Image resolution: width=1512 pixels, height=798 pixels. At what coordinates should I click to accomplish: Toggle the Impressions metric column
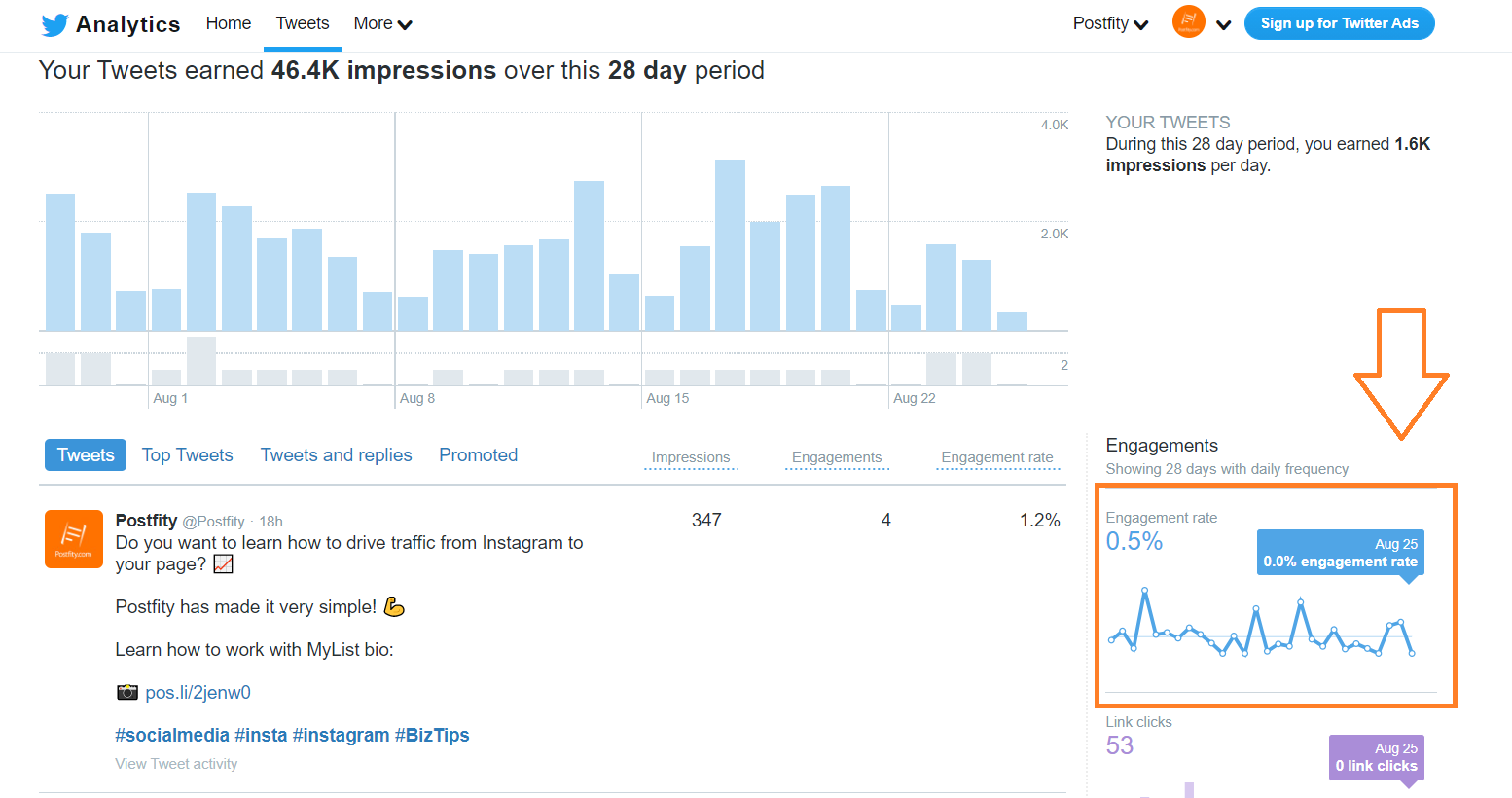click(x=690, y=457)
